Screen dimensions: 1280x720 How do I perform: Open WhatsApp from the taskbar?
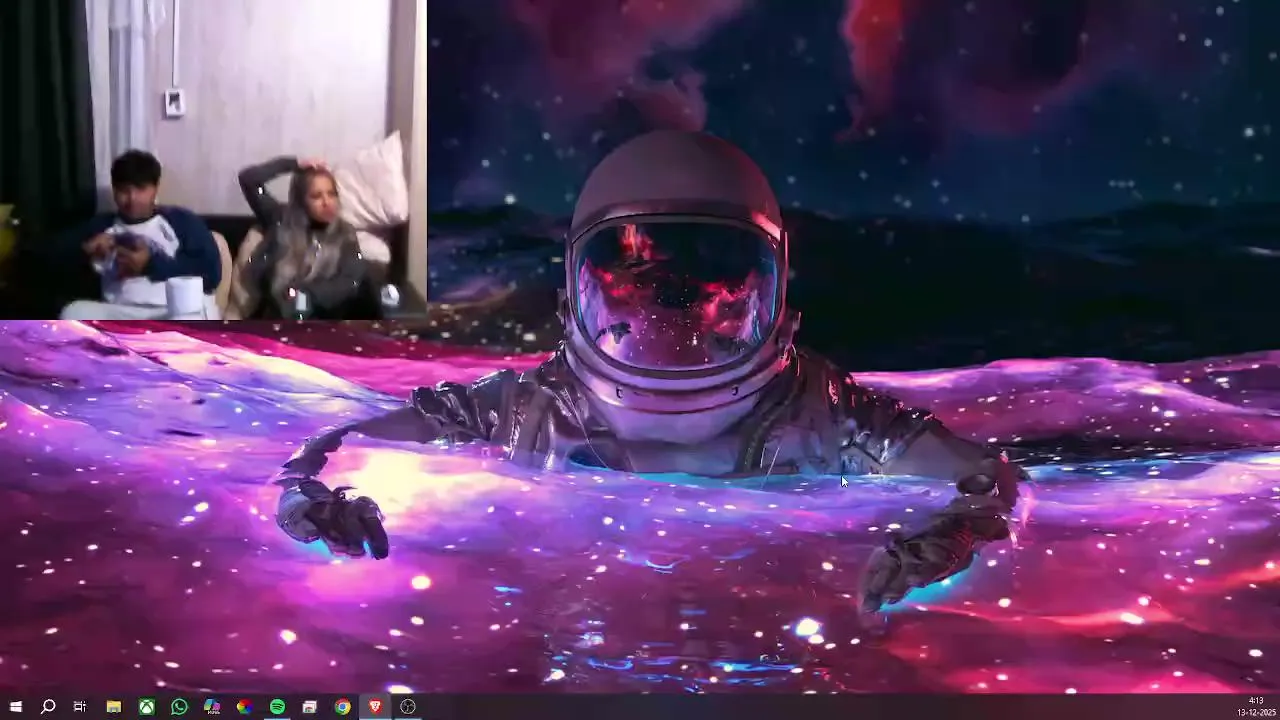click(179, 707)
